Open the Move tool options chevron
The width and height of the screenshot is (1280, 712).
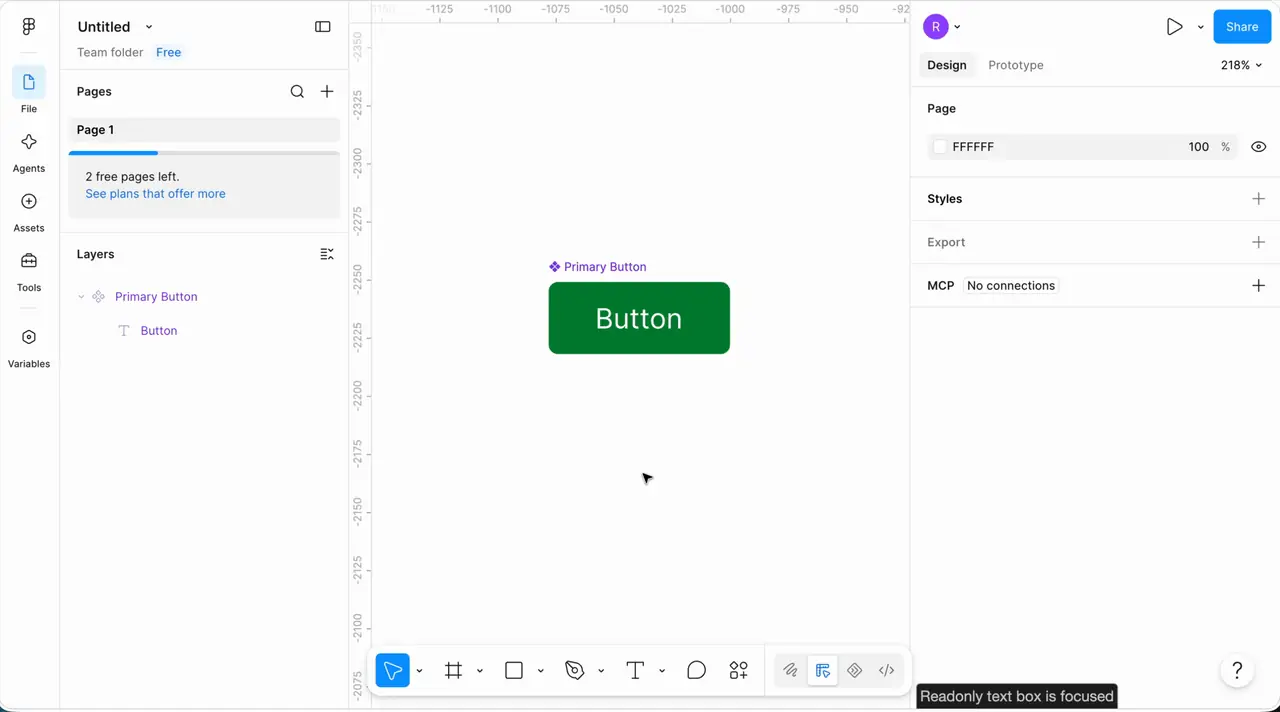tap(419, 670)
